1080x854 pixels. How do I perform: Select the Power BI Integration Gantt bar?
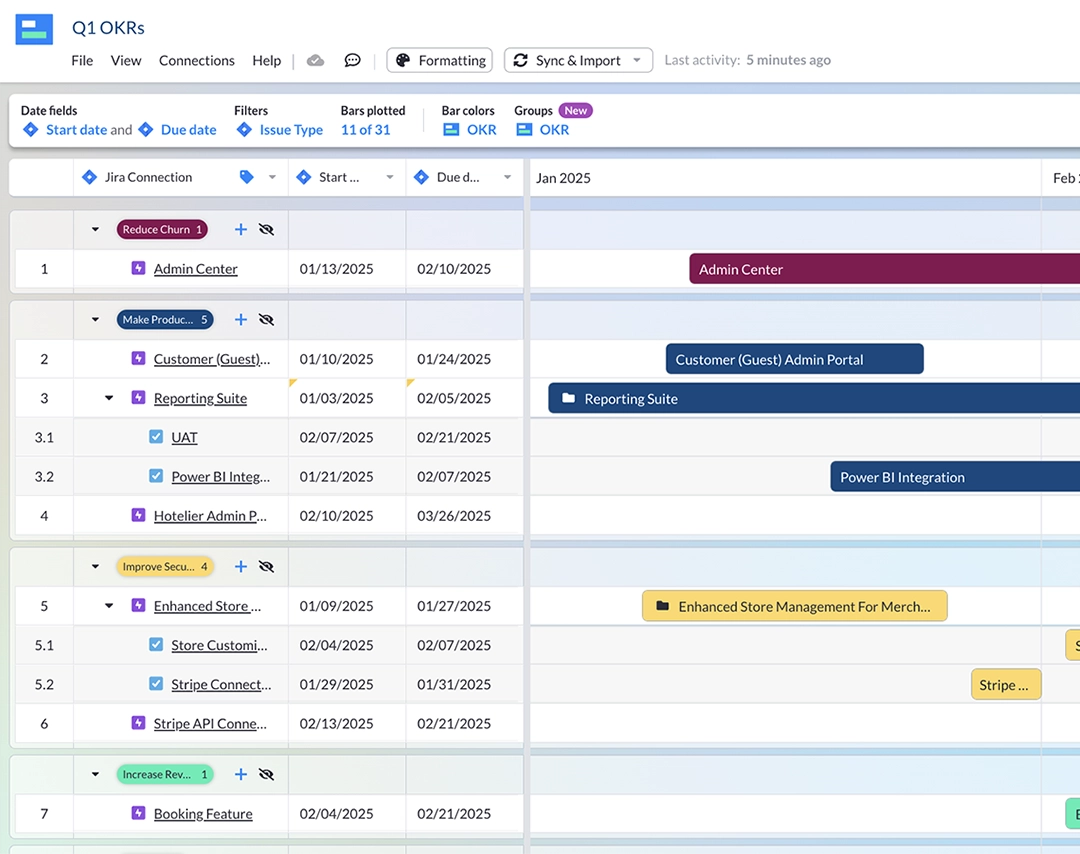[x=955, y=477]
